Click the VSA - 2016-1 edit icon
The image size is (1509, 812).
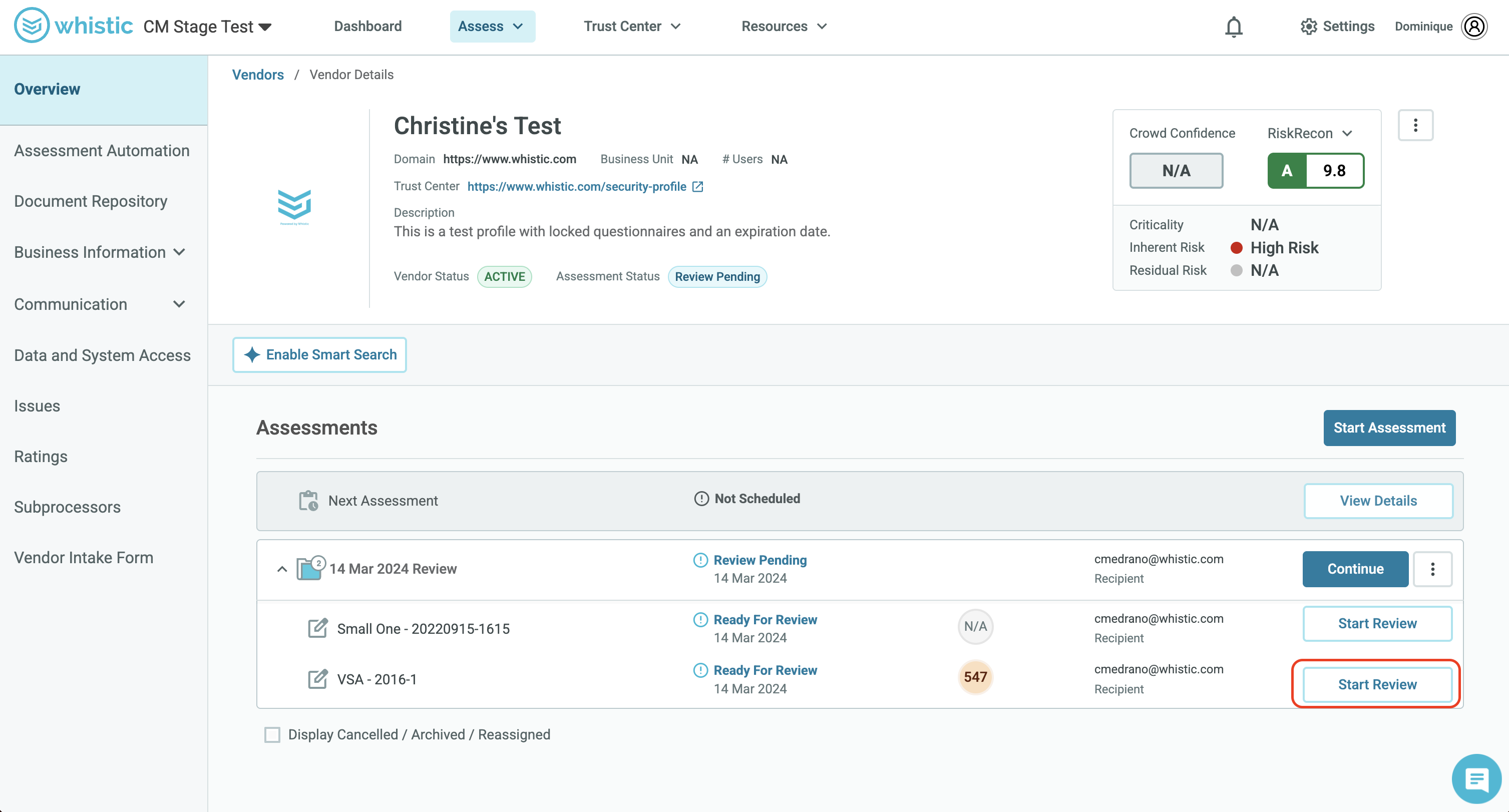click(x=317, y=679)
